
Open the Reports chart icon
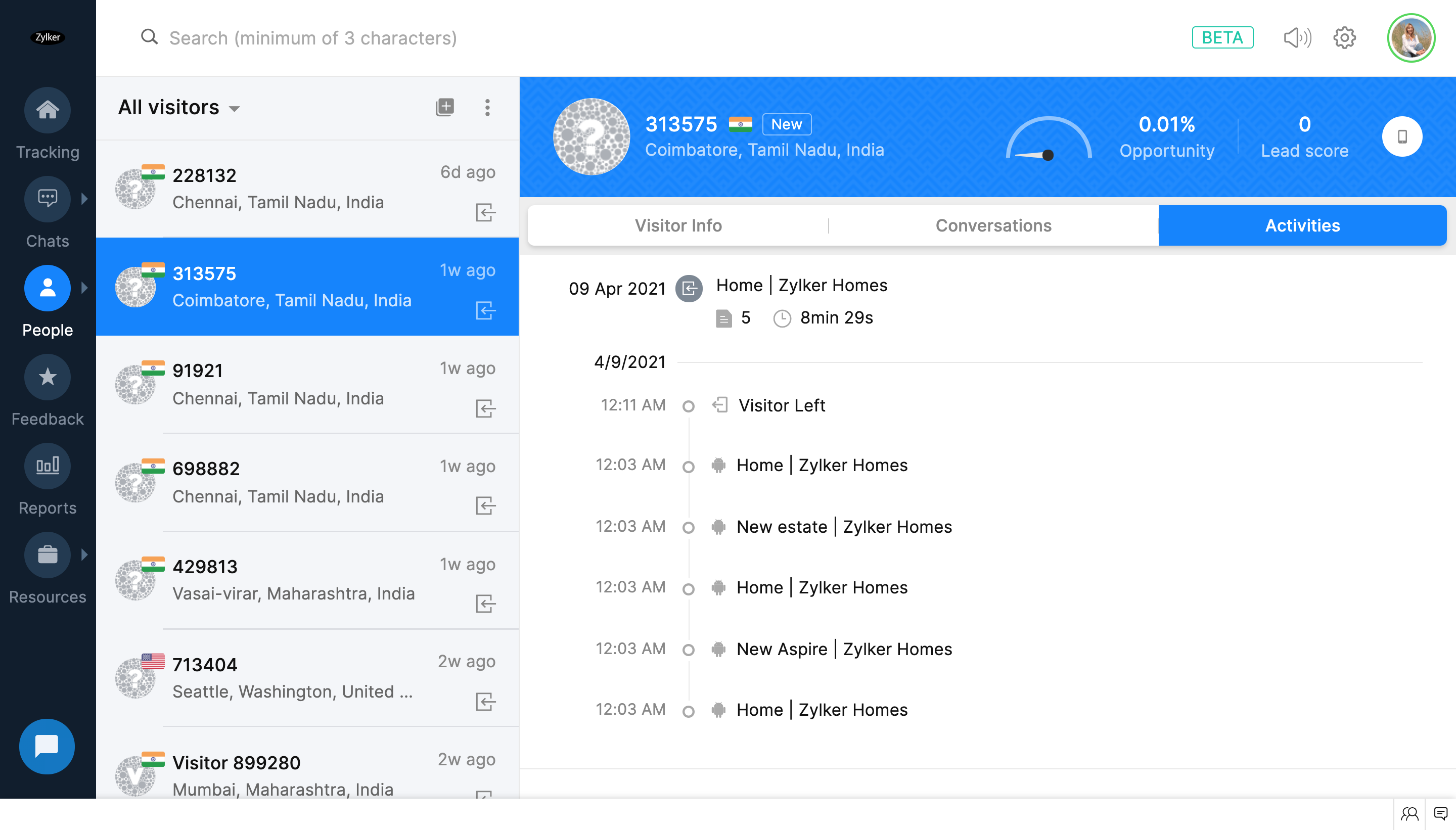(x=48, y=465)
